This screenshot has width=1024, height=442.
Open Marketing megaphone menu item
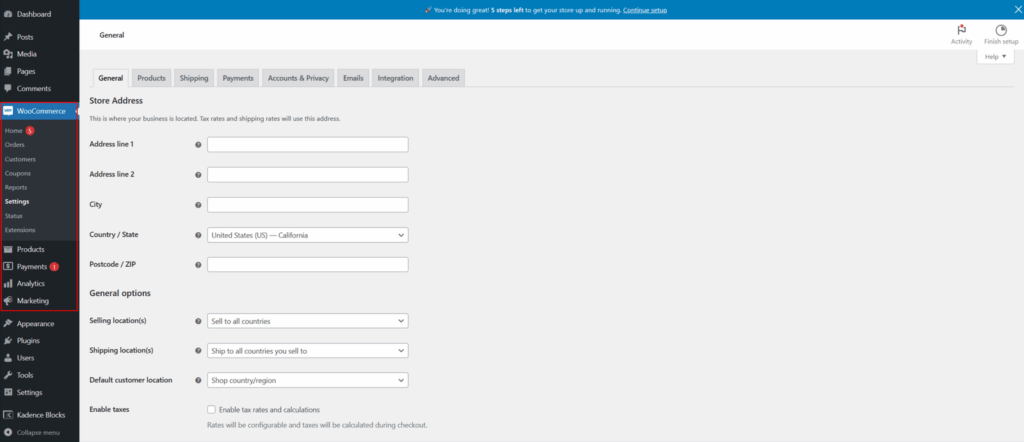coord(32,301)
